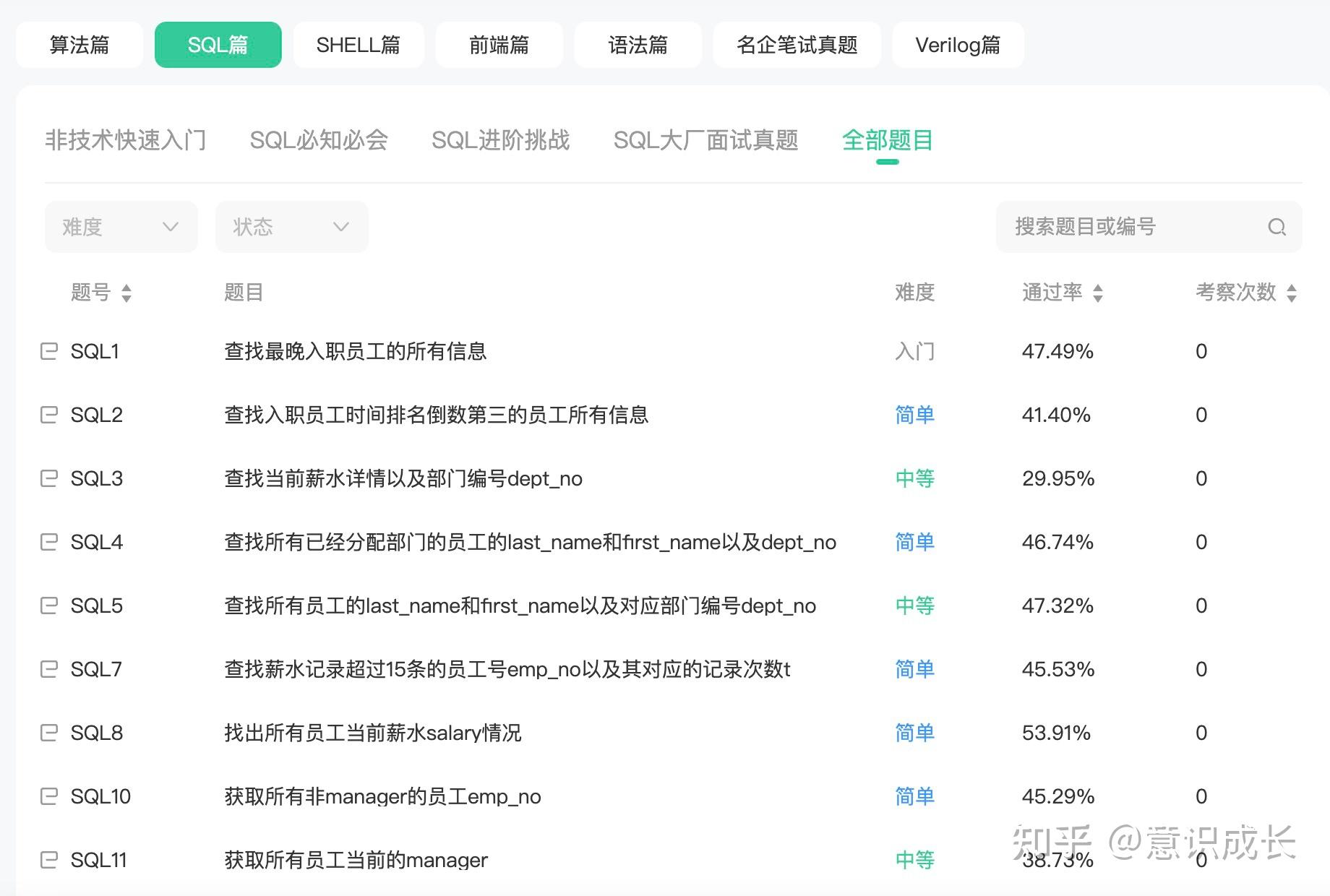1330x896 pixels.
Task: Expand the 难度 chevron arrow
Action: tap(171, 227)
